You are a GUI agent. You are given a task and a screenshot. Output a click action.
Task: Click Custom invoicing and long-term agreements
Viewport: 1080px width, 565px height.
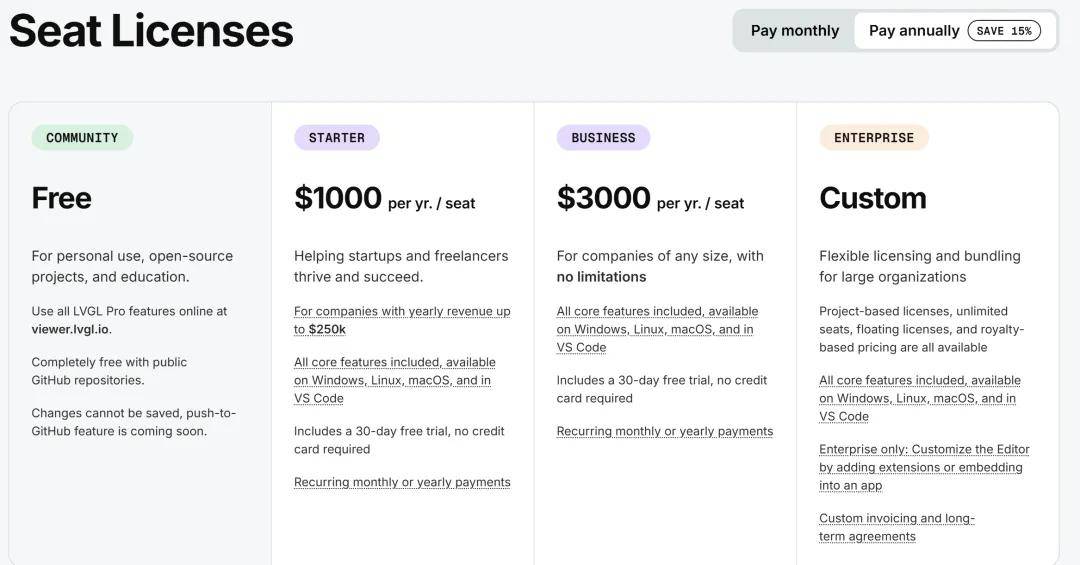pyautogui.click(x=896, y=527)
